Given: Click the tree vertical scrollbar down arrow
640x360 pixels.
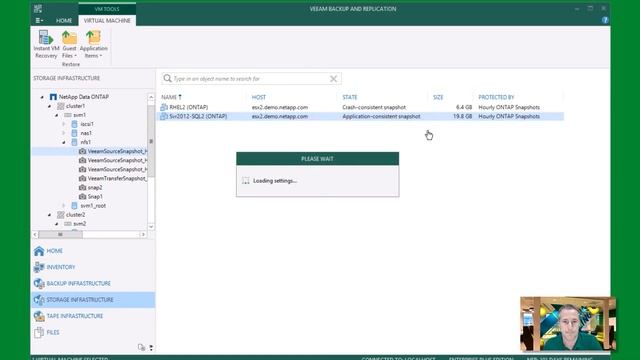Looking at the screenshot, I should click(x=151, y=227).
